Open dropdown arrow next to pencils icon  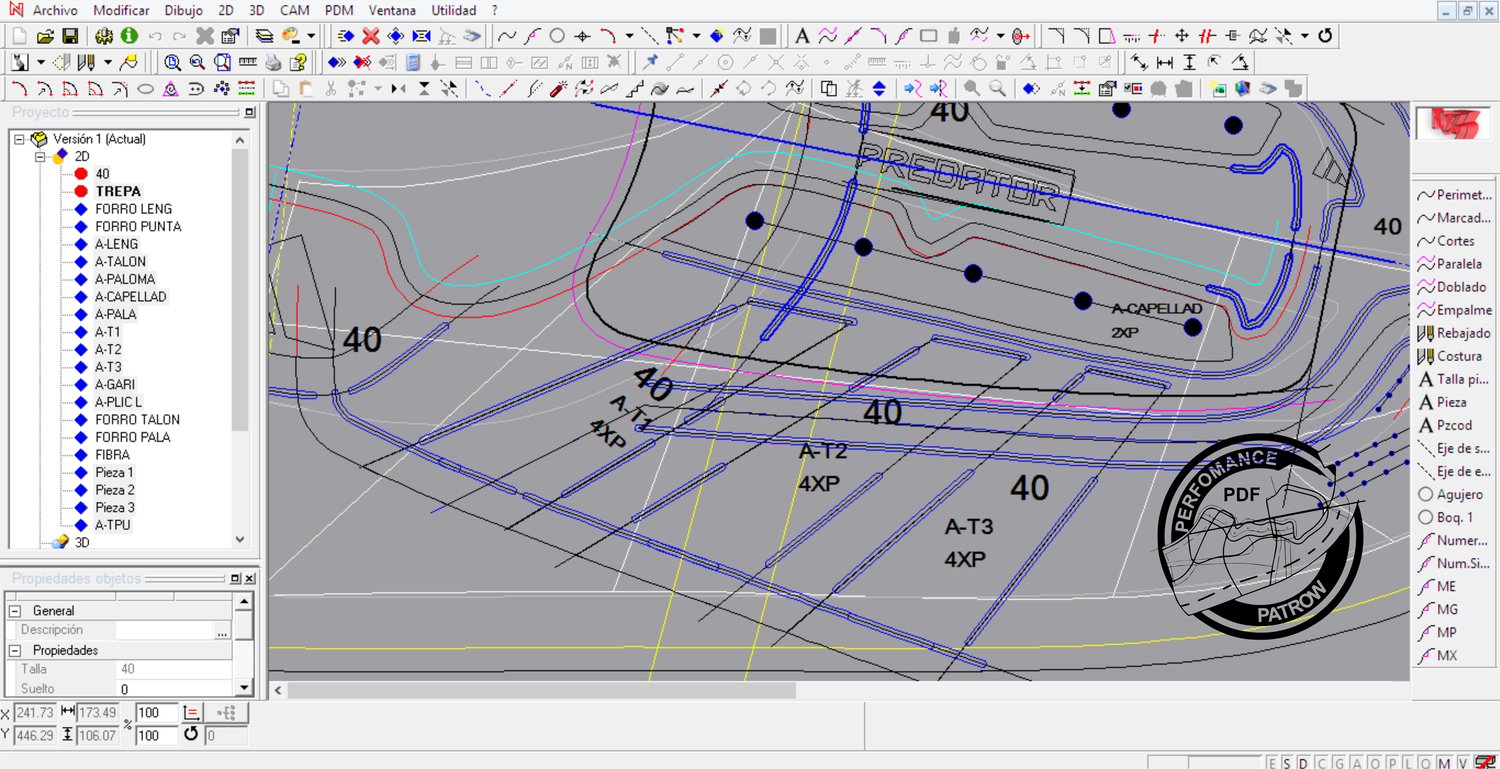coord(108,62)
